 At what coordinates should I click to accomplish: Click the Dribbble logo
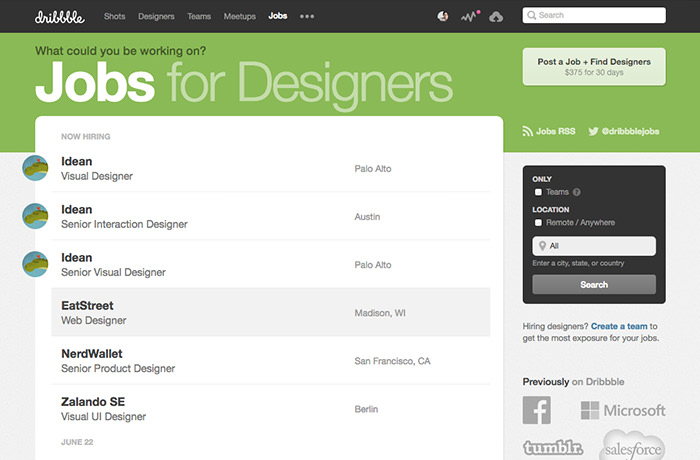coord(60,17)
